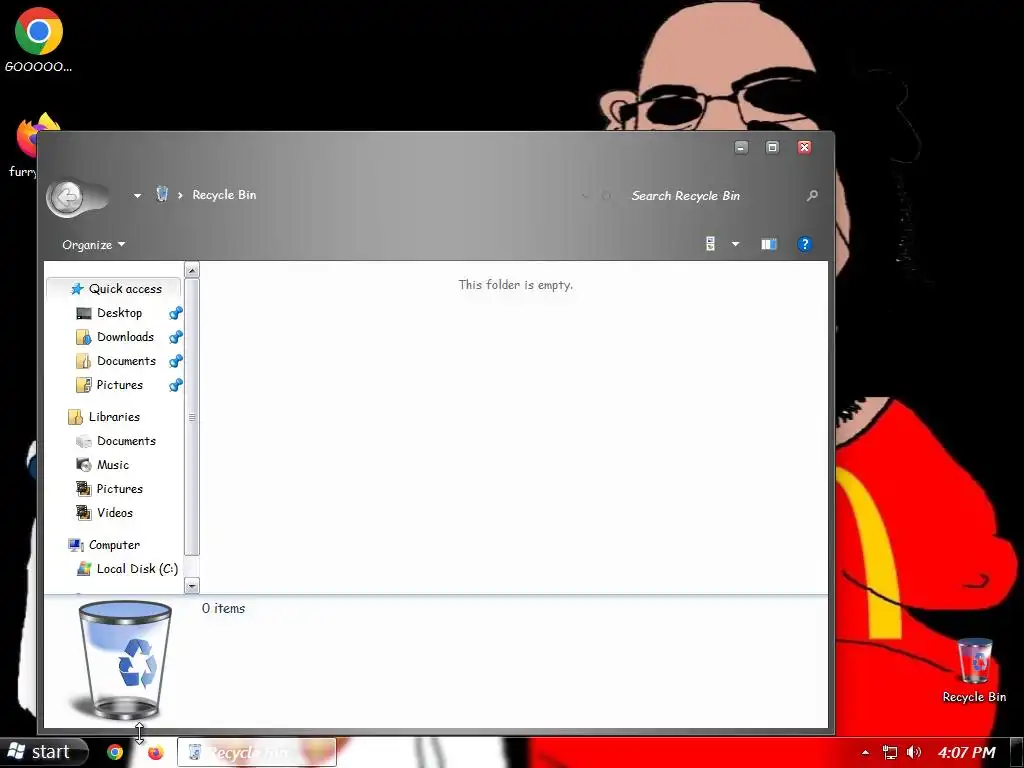Select Quick access in the navigation pane
The width and height of the screenshot is (1024, 768).
116,289
